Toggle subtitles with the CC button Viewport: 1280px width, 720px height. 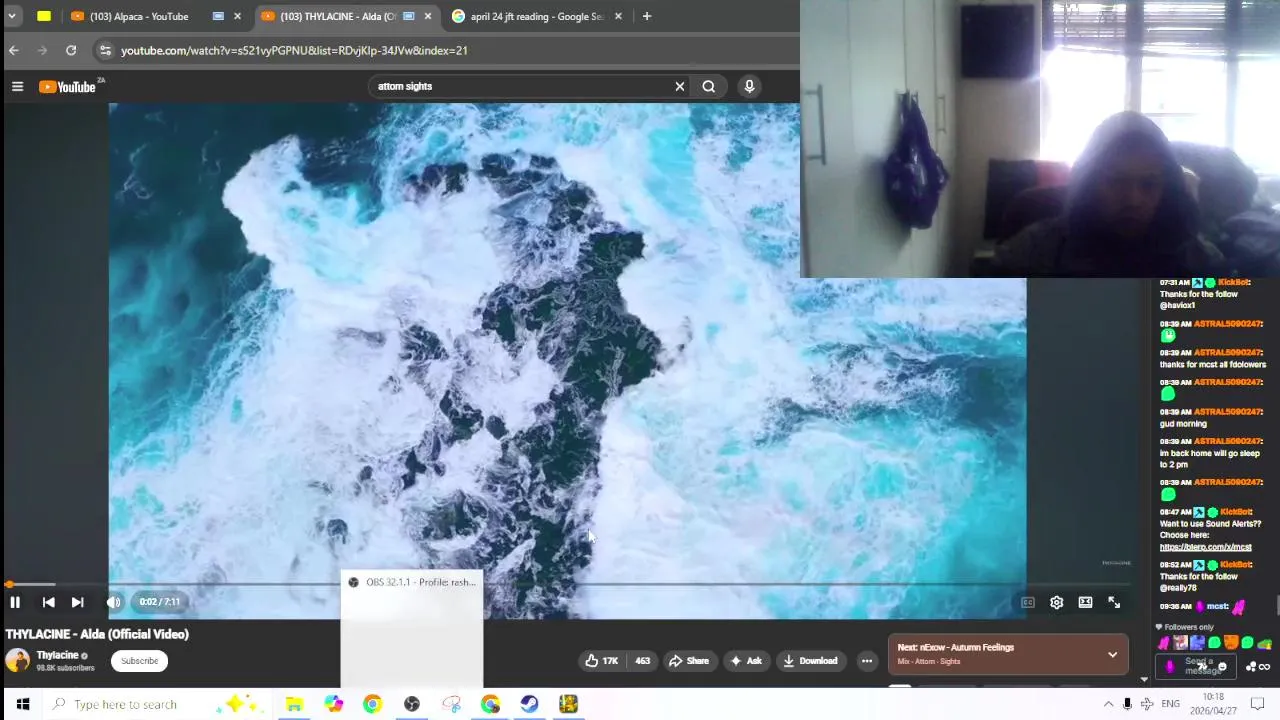pos(1027,602)
